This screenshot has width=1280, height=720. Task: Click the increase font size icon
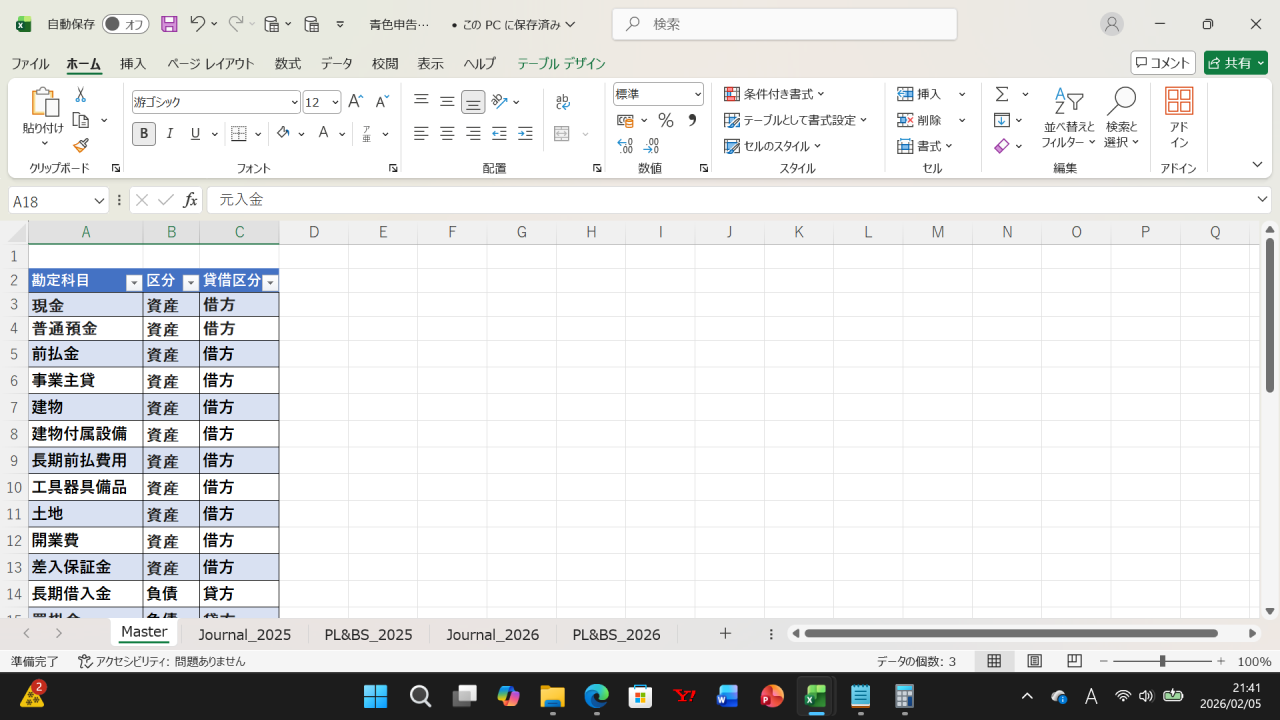coord(355,102)
